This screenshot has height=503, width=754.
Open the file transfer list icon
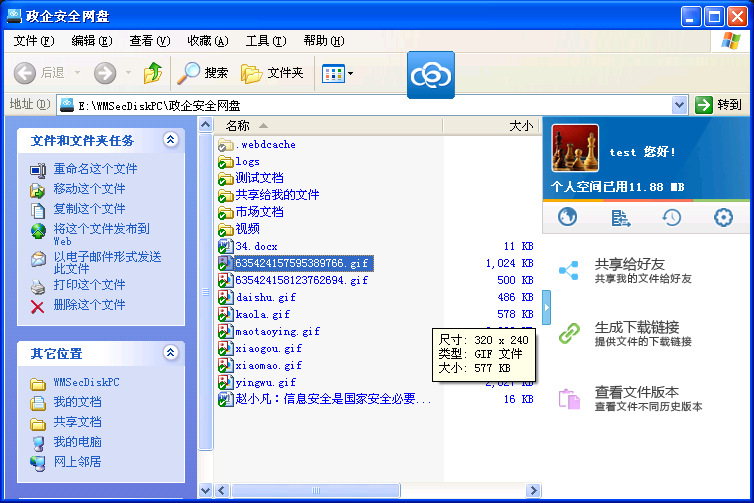620,218
